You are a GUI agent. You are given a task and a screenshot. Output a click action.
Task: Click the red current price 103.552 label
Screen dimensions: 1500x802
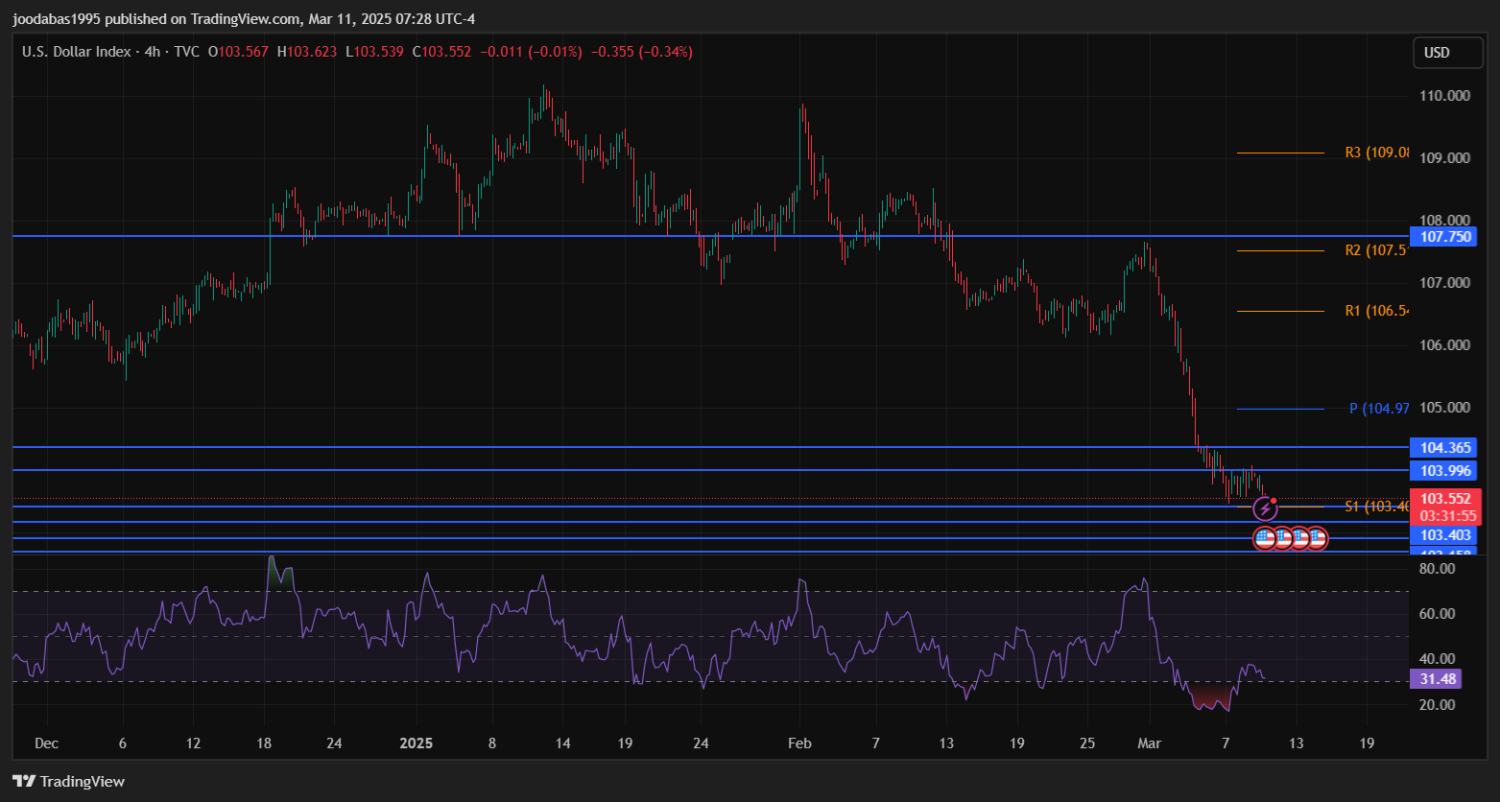point(1441,499)
